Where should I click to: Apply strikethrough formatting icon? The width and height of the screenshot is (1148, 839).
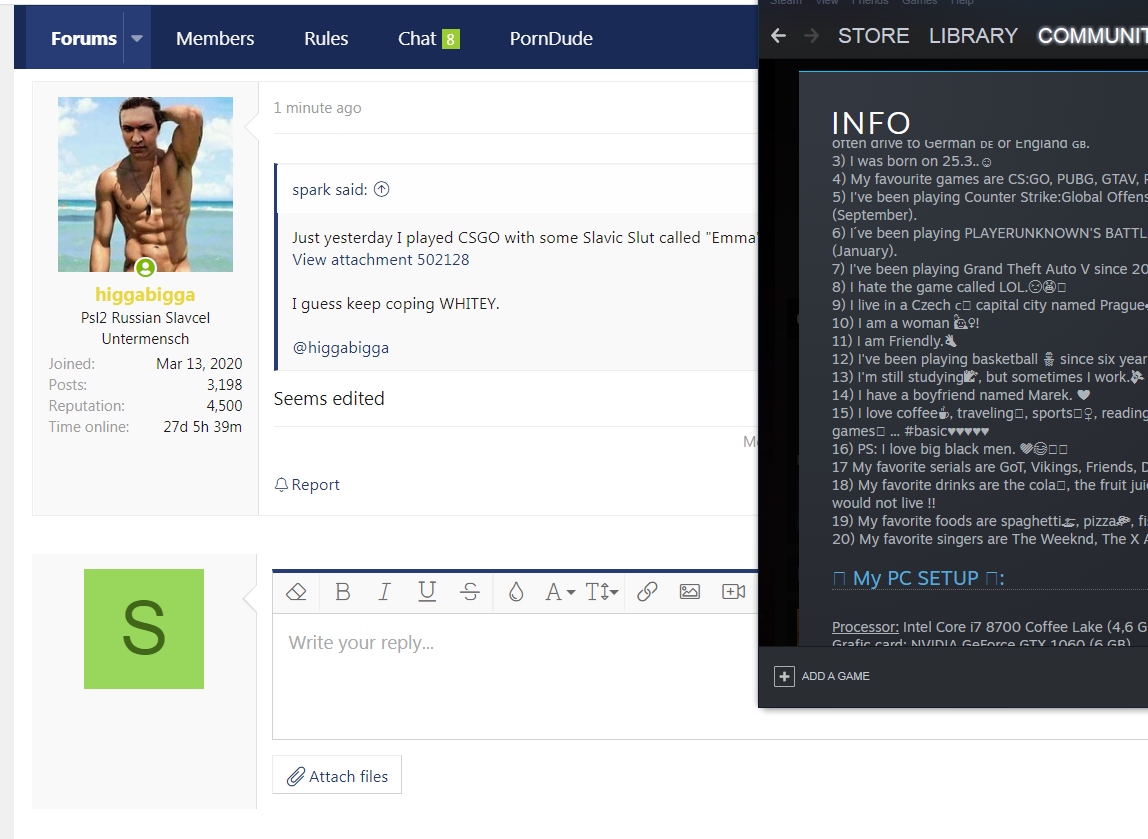[x=470, y=592]
